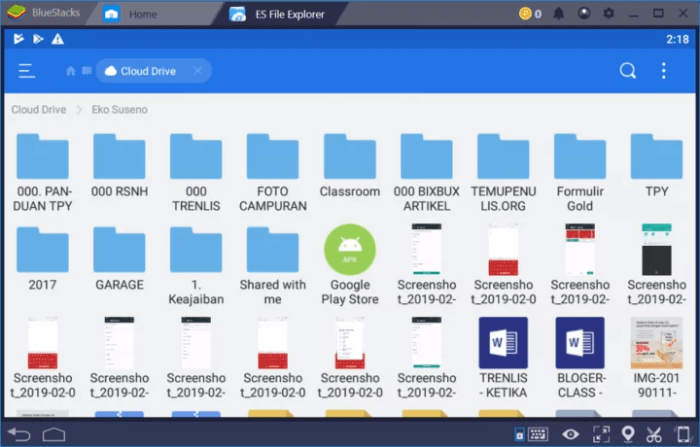The width and height of the screenshot is (700, 447).
Task: Tap the home icon in path bar
Action: (x=71, y=71)
